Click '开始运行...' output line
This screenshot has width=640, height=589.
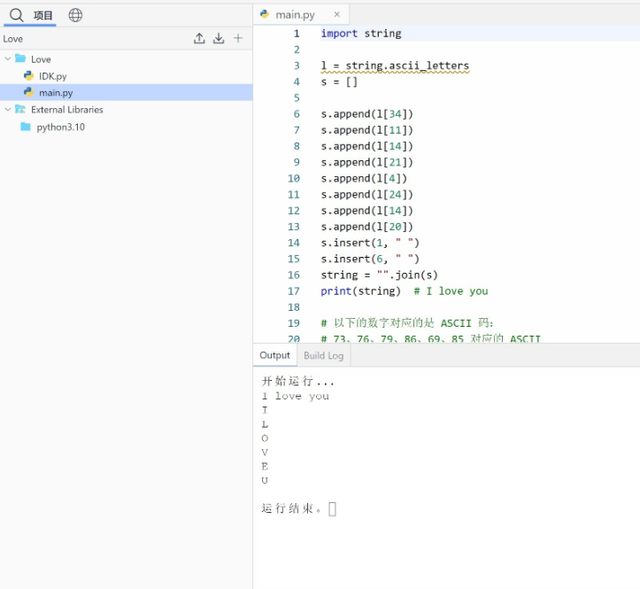298,382
